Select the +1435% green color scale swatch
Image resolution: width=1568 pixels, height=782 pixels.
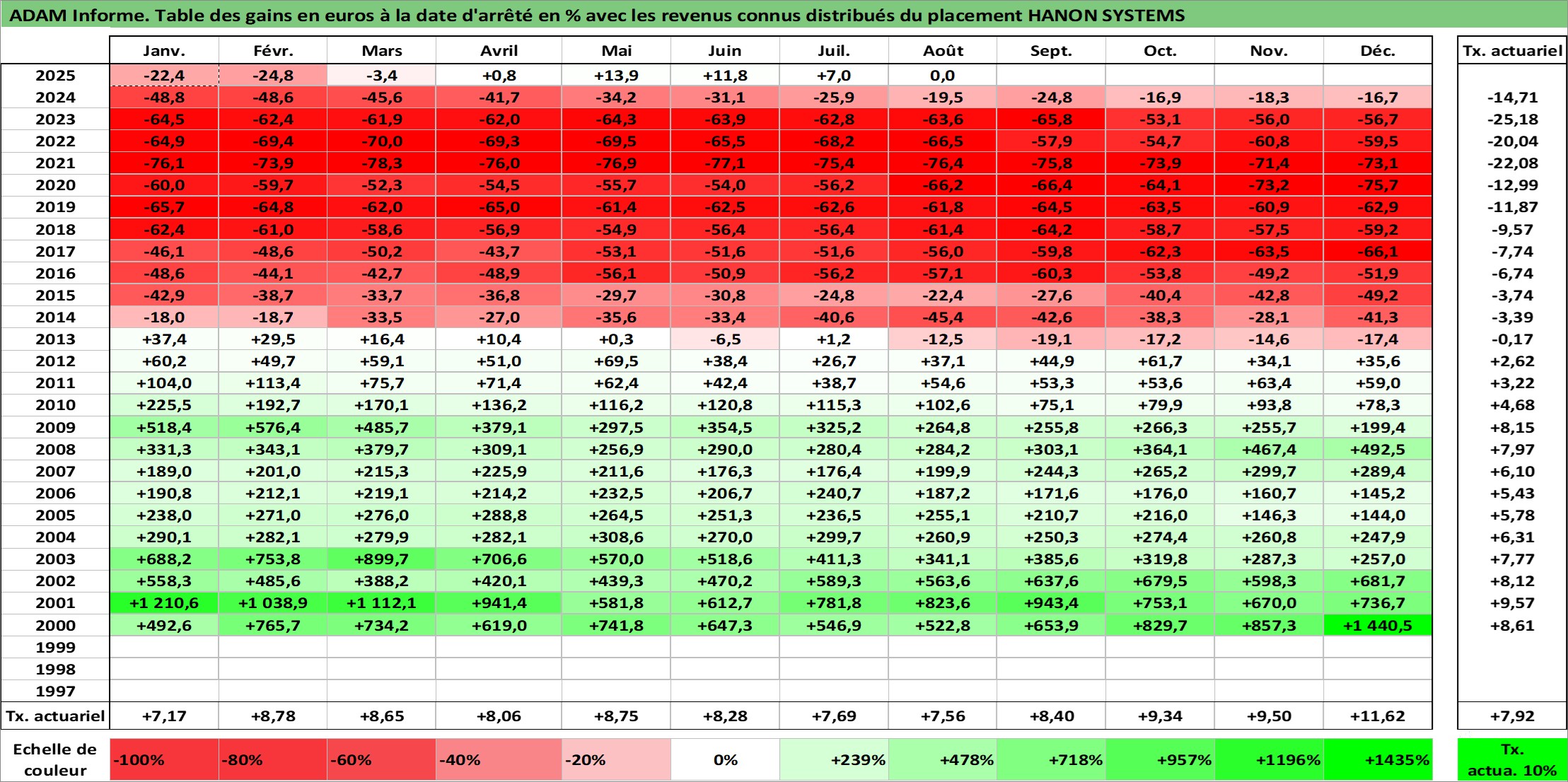click(1378, 760)
